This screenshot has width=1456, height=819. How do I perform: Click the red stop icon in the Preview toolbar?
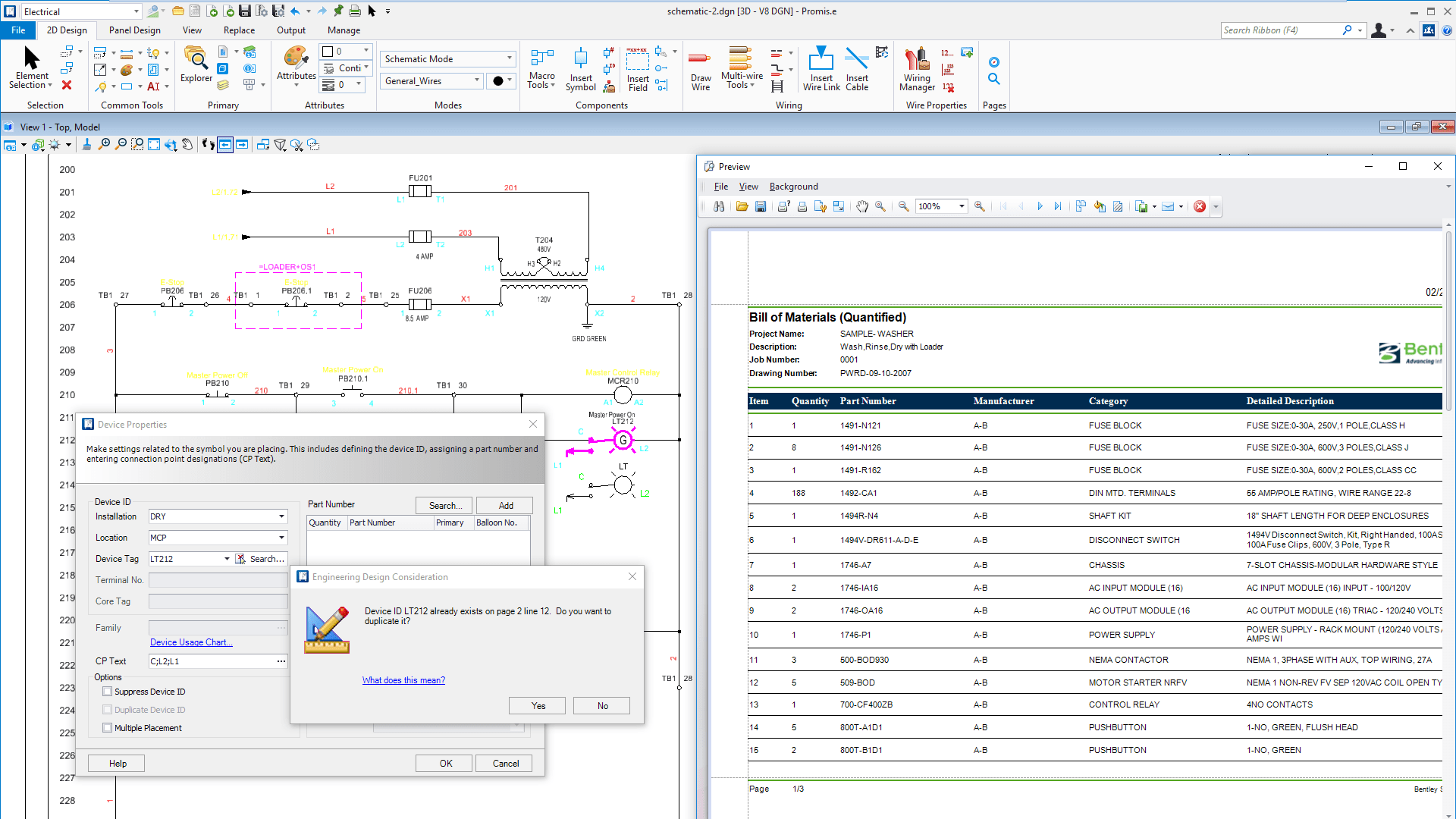pyautogui.click(x=1200, y=206)
